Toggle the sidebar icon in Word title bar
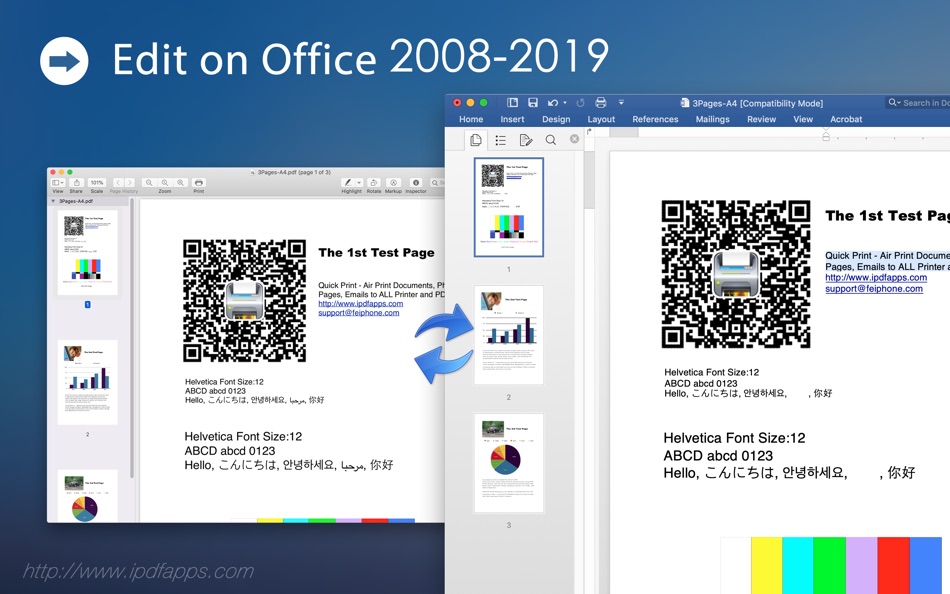Image resolution: width=950 pixels, height=594 pixels. click(513, 102)
